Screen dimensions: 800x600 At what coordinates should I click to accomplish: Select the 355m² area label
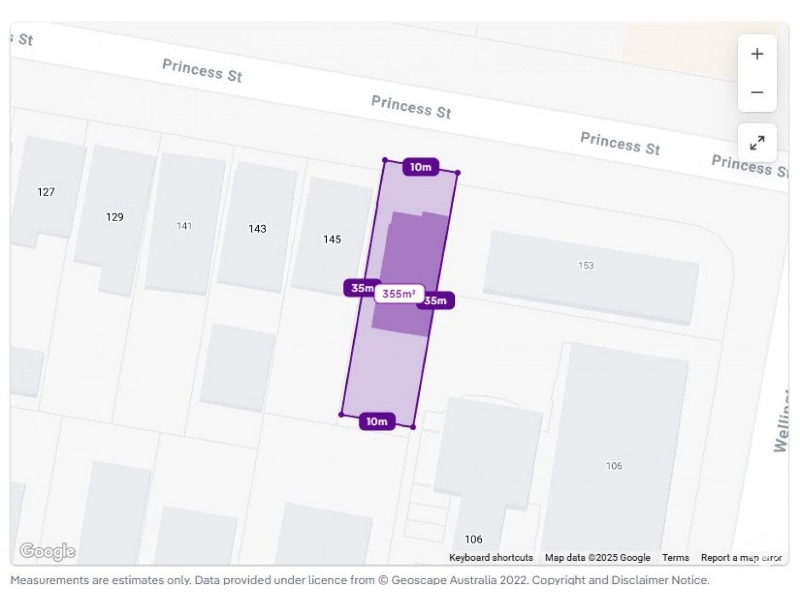click(x=399, y=294)
